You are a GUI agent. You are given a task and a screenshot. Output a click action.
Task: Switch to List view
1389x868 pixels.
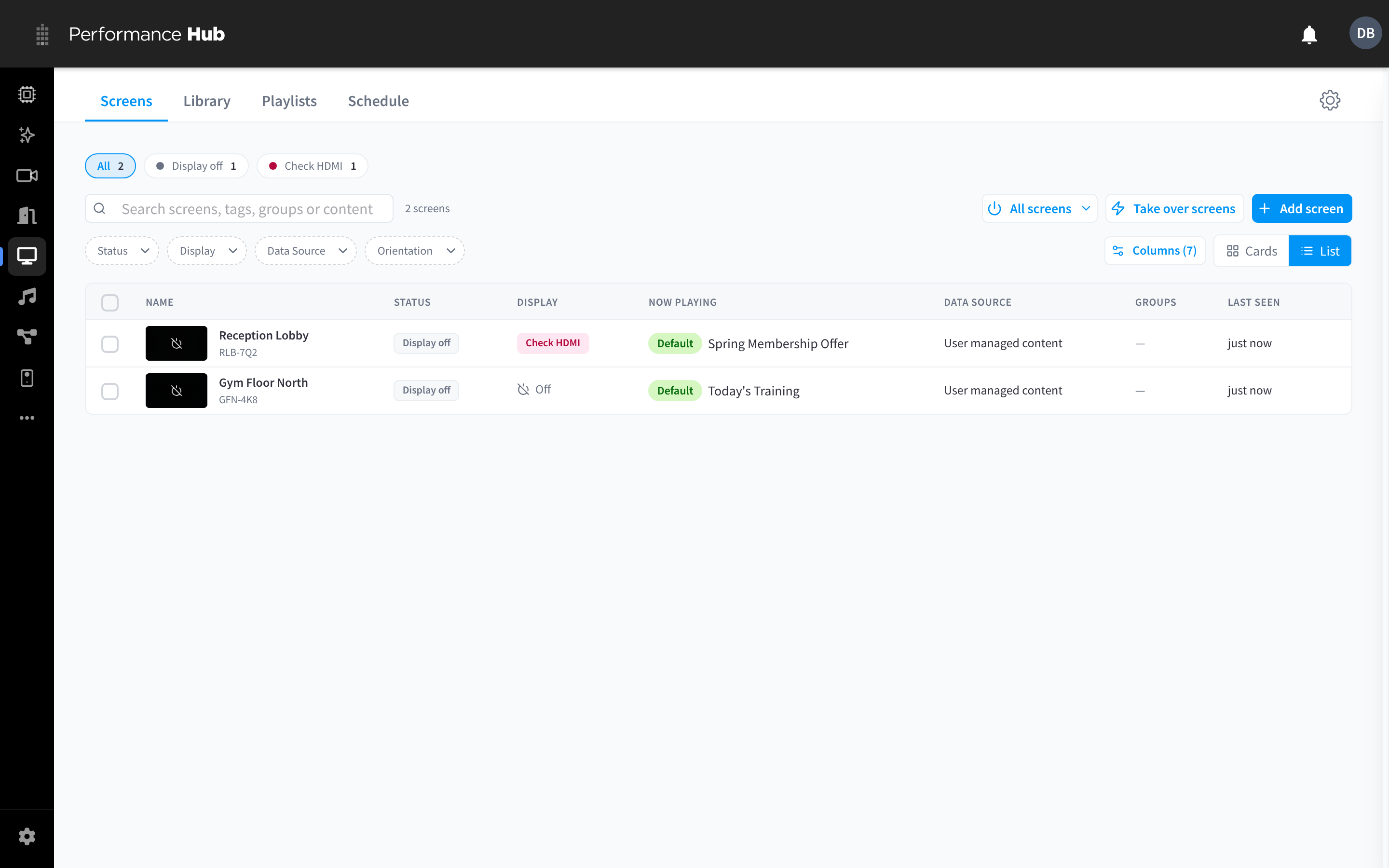click(1320, 251)
